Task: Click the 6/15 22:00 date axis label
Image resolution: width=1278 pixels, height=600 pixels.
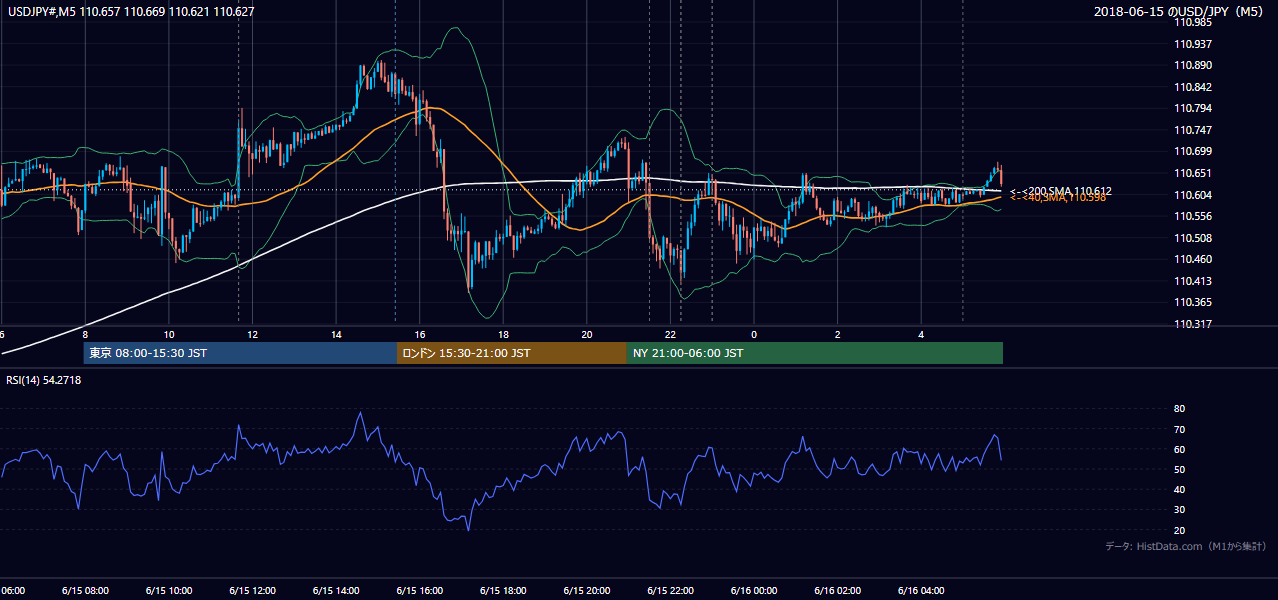Action: [x=670, y=590]
